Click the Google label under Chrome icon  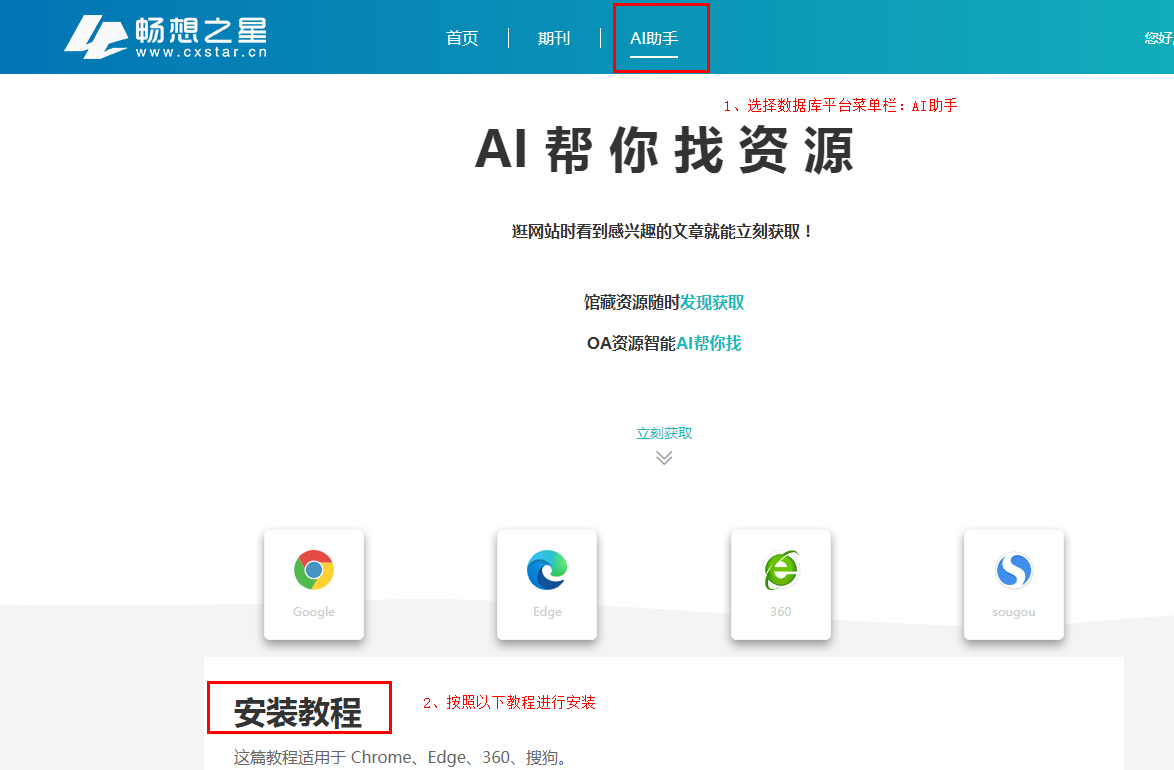314,612
